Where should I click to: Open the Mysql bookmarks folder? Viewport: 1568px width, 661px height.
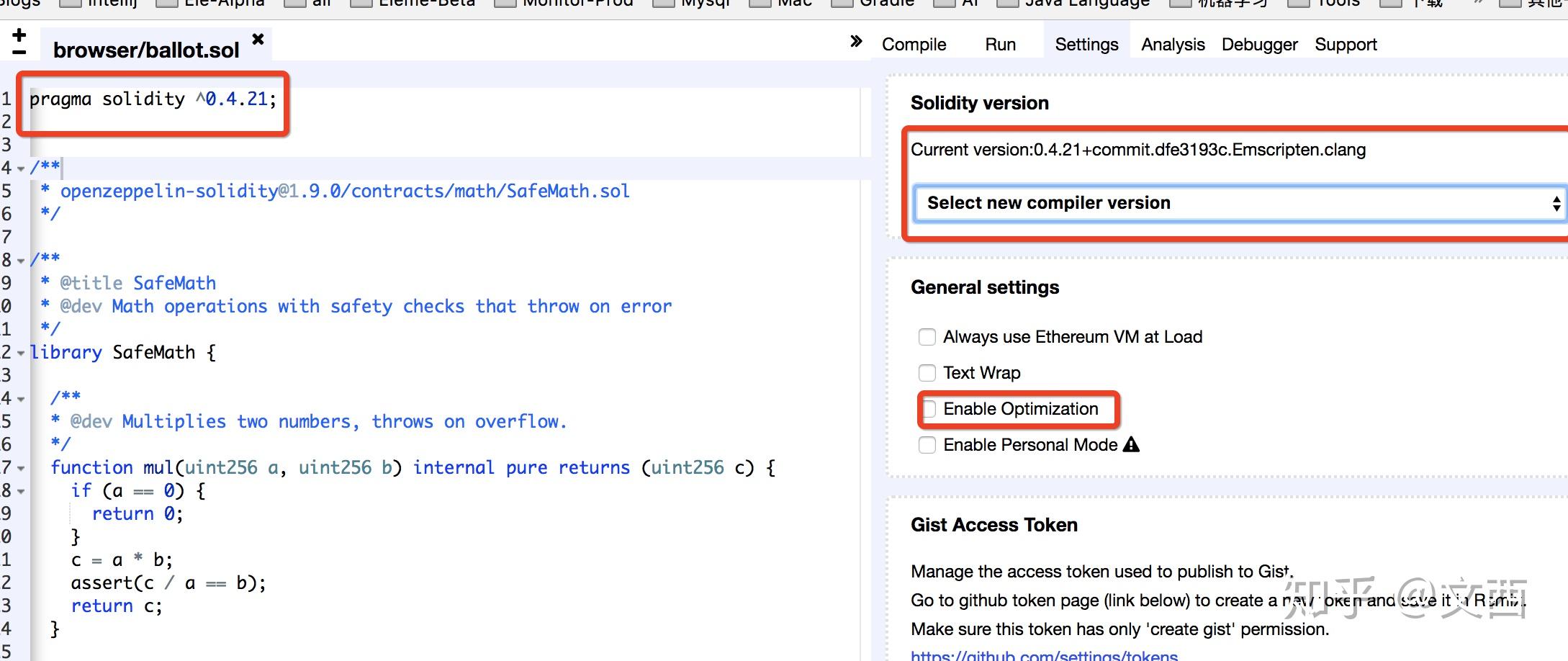(x=691, y=3)
